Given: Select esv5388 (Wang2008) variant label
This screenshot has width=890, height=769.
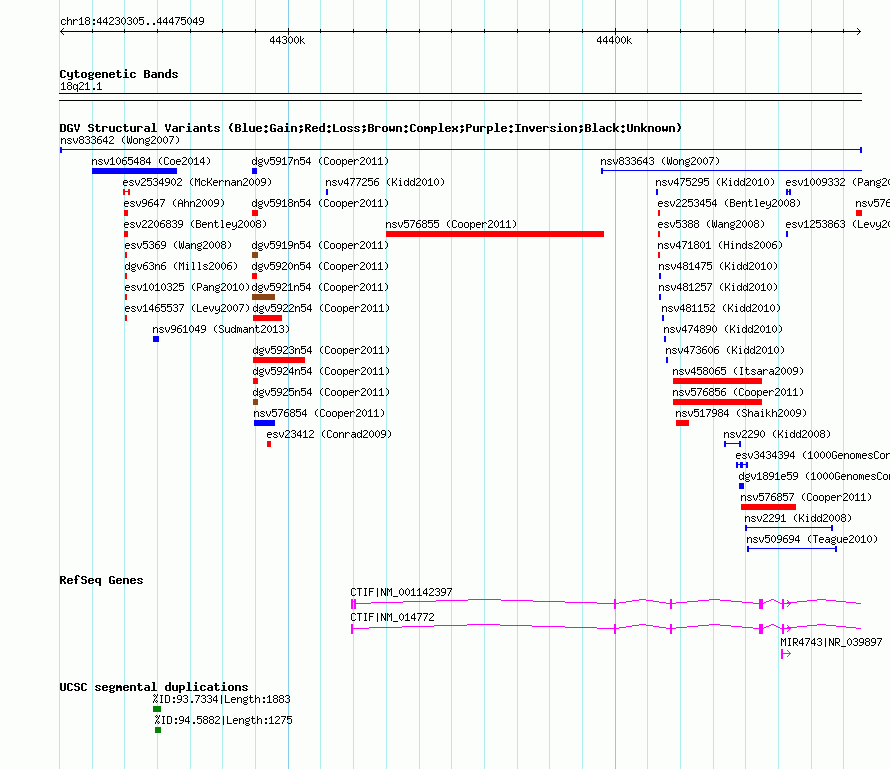Looking at the screenshot, I should coord(711,224).
